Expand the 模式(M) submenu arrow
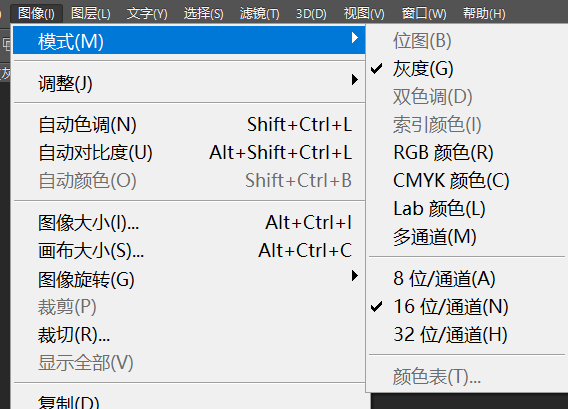Viewport: 568px width, 409px height. (355, 38)
